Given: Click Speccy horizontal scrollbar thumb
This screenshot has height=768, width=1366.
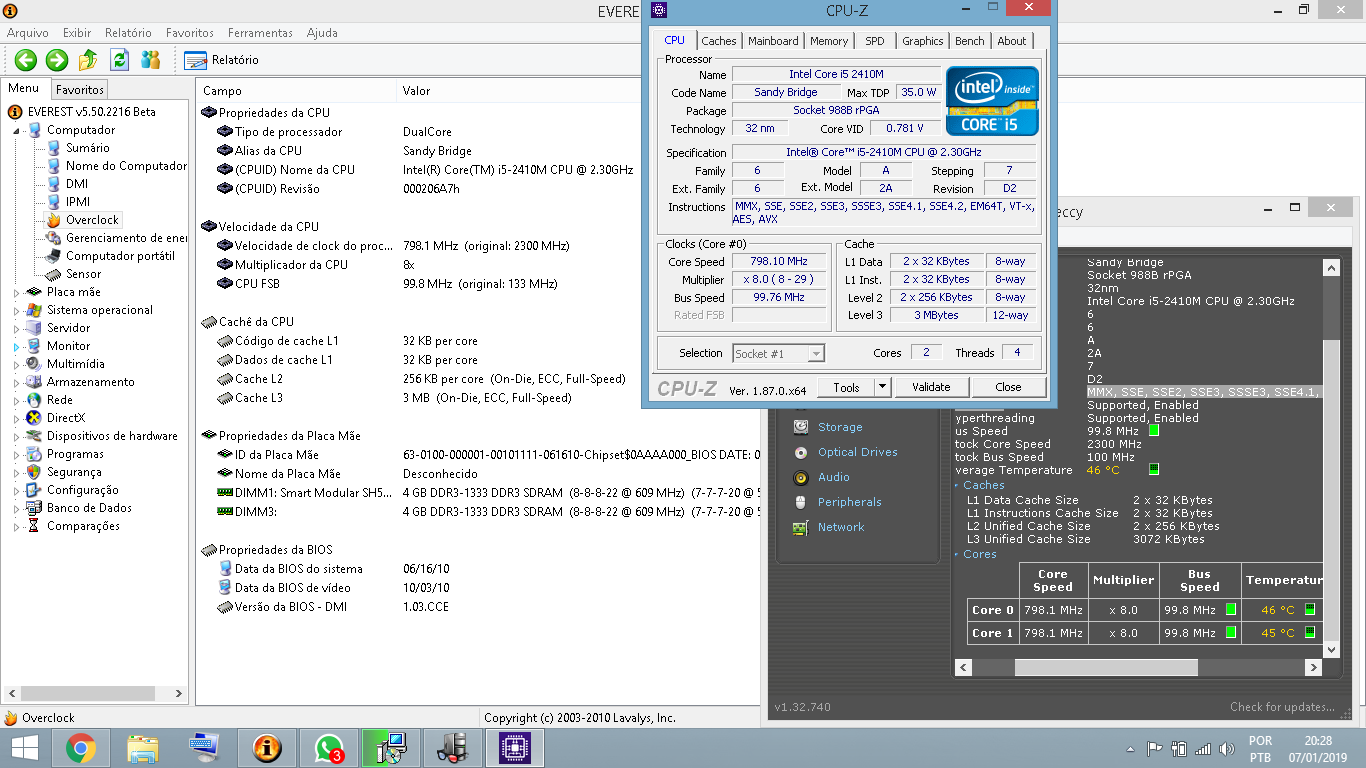Looking at the screenshot, I should 1106,667.
